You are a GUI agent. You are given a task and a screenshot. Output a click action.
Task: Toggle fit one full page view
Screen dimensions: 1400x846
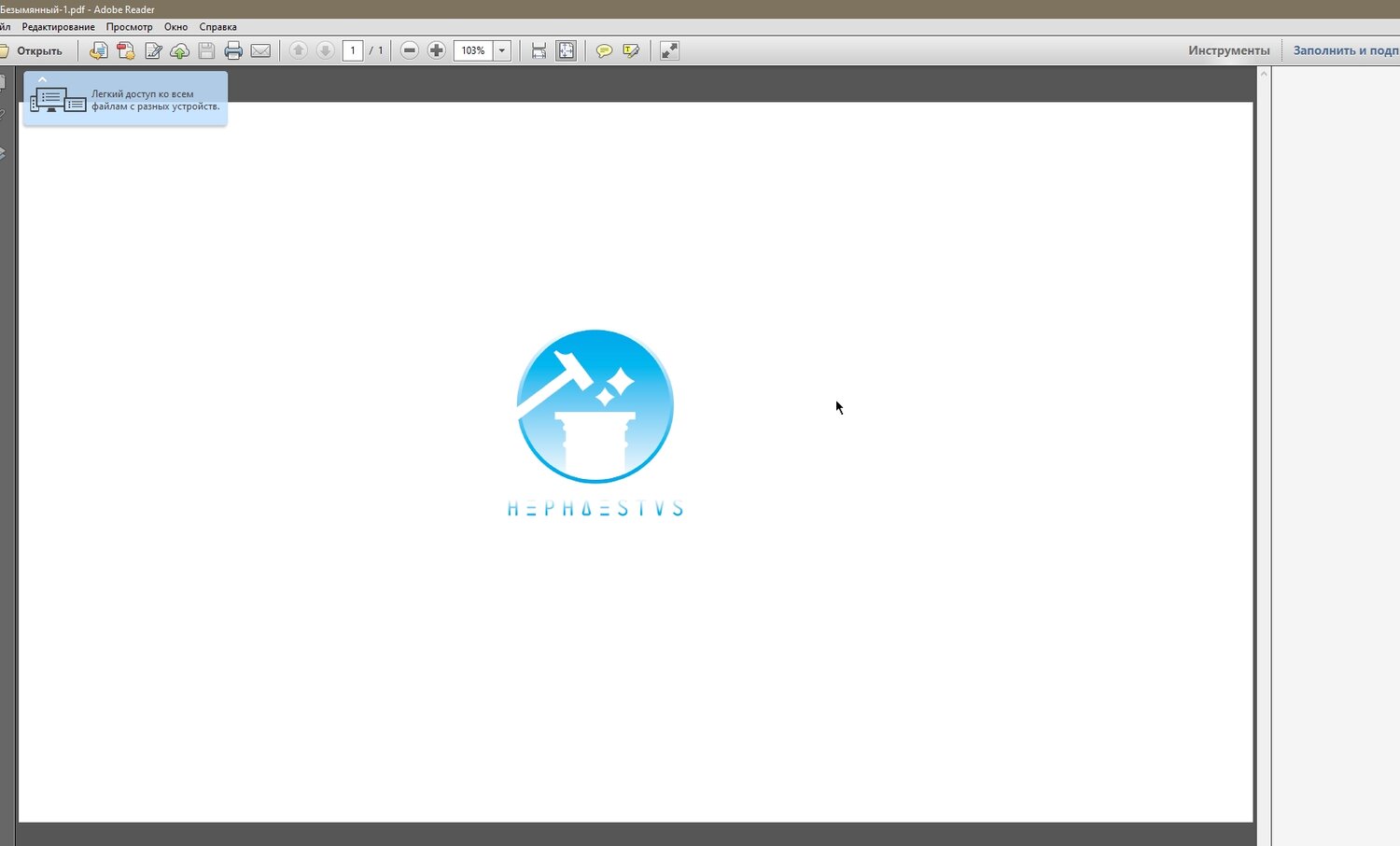pyautogui.click(x=566, y=50)
